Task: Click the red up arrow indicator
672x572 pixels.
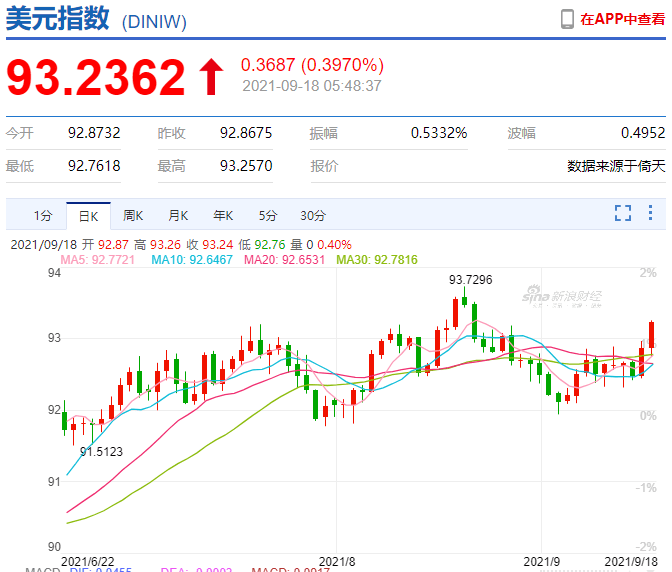Action: click(211, 77)
